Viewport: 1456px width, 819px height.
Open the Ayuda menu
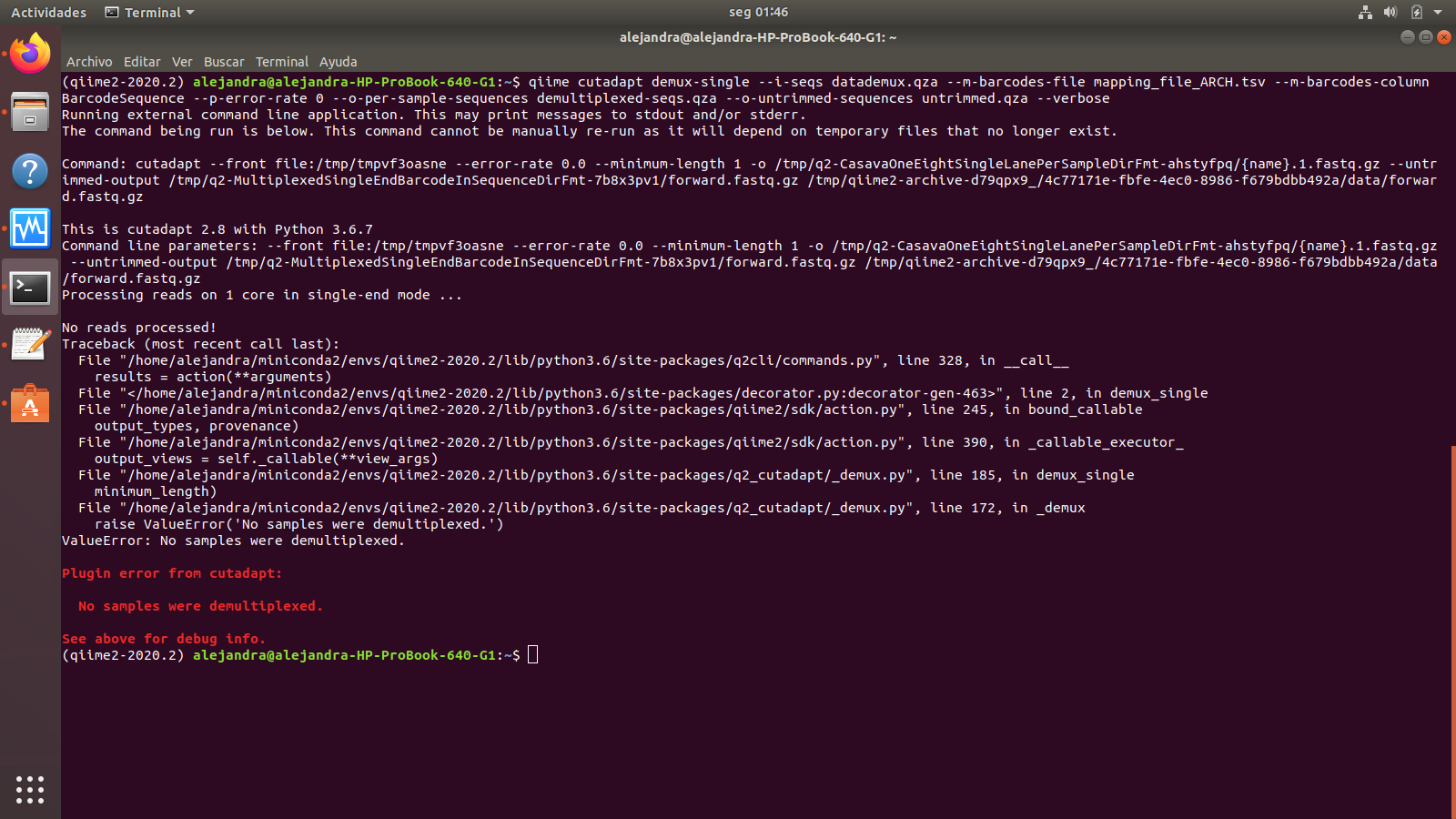pyautogui.click(x=338, y=62)
